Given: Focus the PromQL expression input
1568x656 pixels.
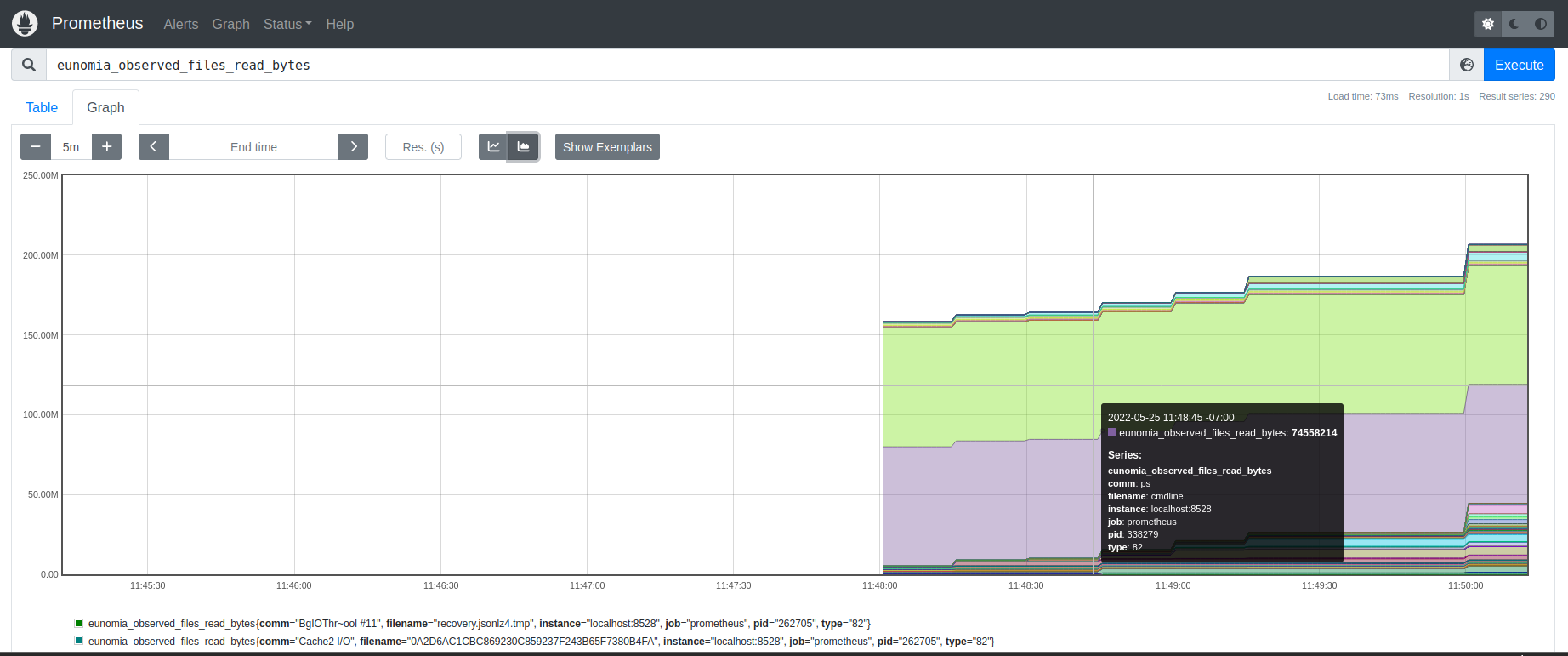Looking at the screenshot, I should 747,65.
